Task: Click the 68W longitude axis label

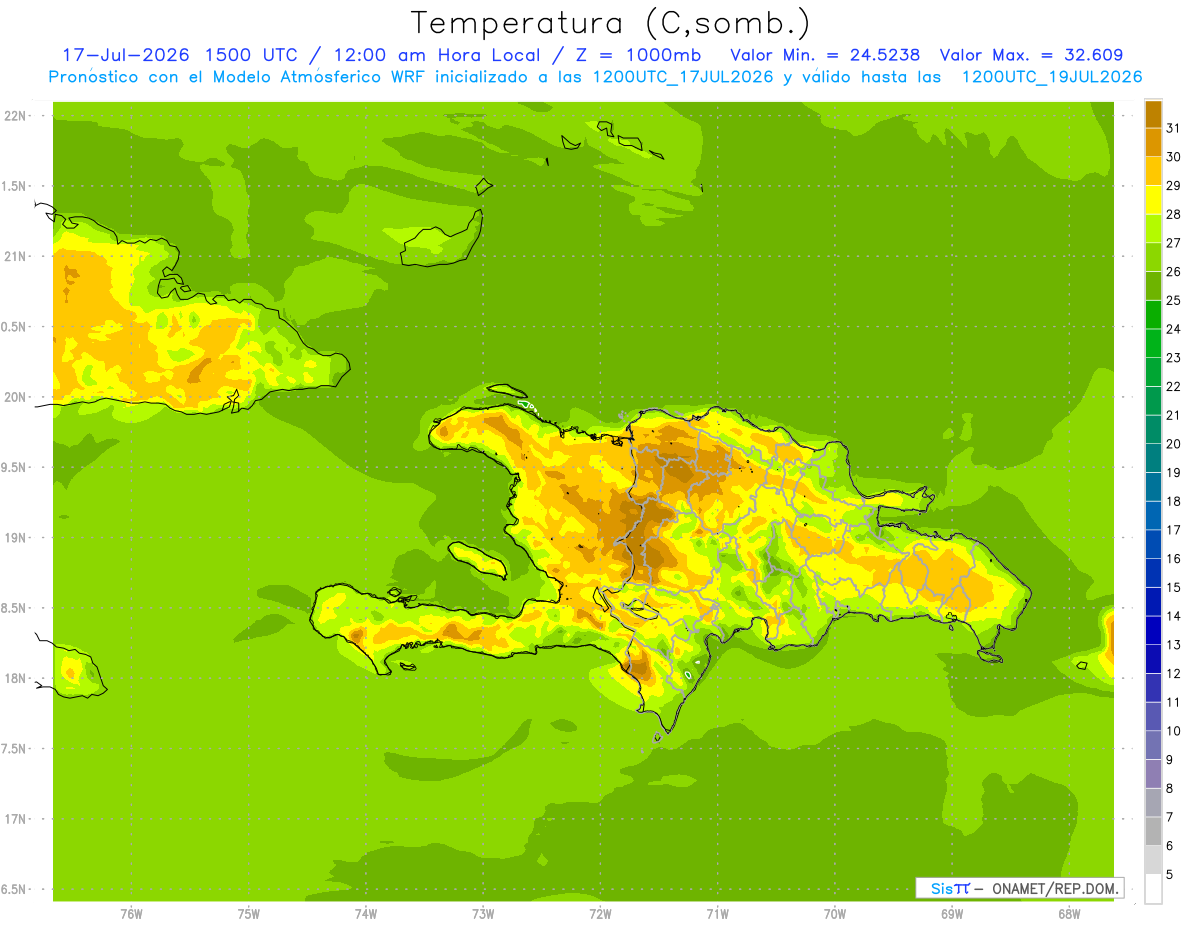Action: point(1069,913)
